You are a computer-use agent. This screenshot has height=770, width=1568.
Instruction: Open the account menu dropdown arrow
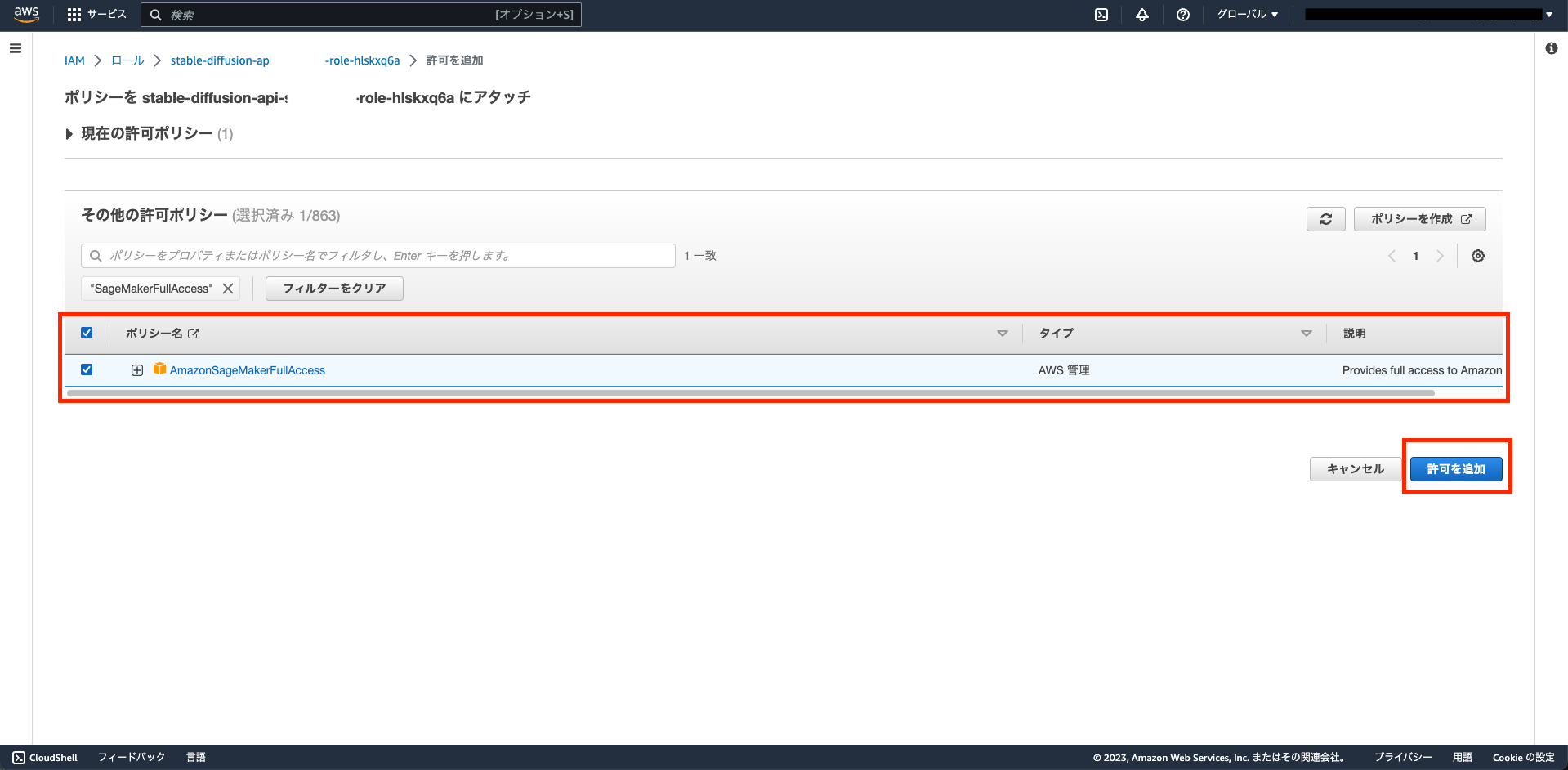point(1549,15)
